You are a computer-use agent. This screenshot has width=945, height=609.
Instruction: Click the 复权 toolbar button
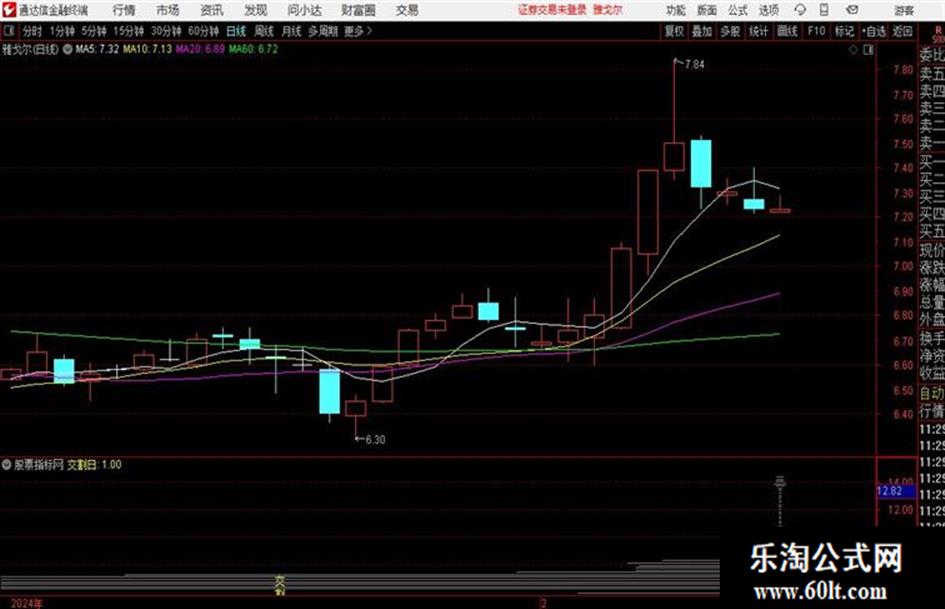pos(674,31)
